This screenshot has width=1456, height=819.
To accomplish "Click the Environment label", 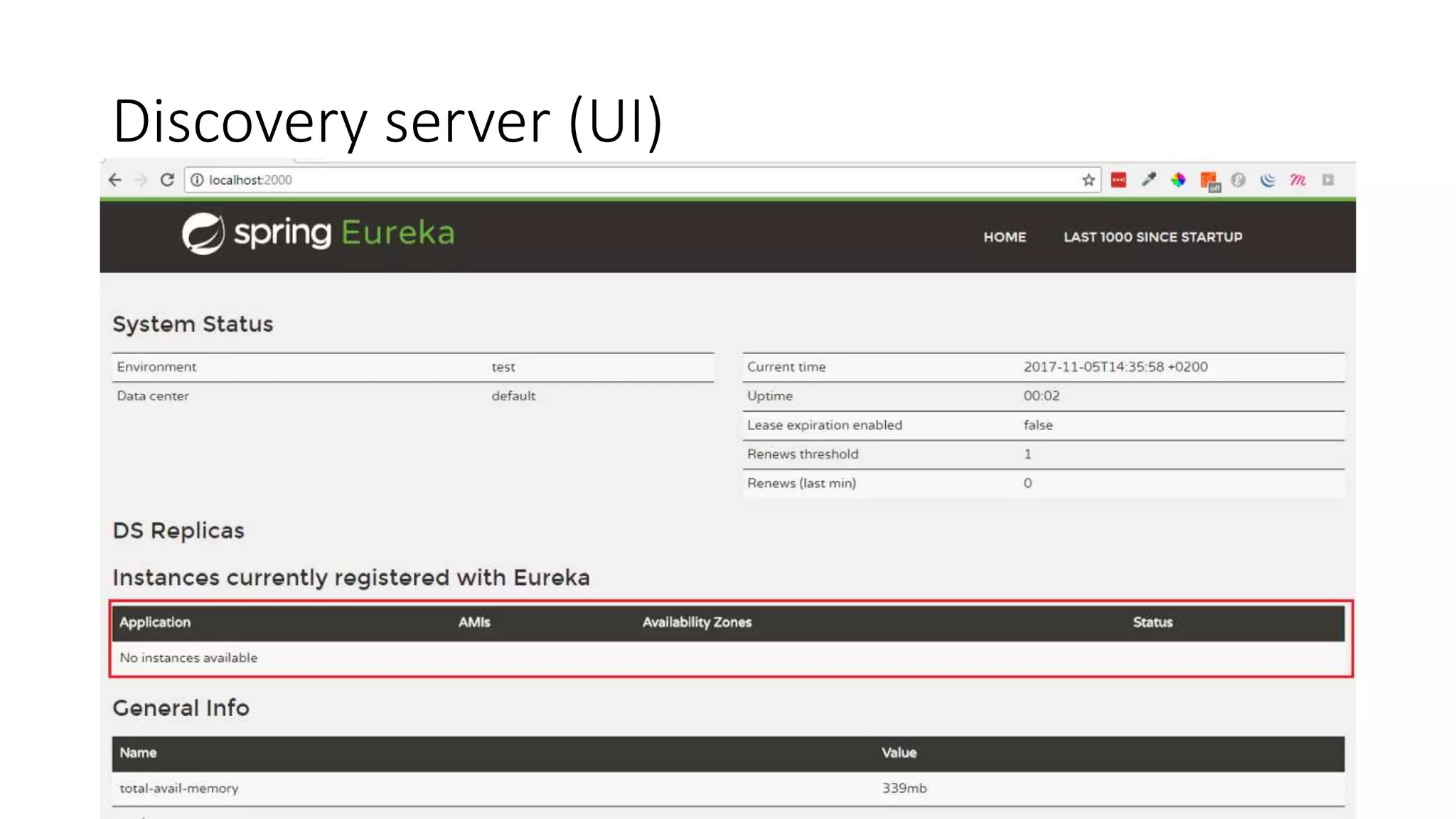I will click(x=156, y=367).
